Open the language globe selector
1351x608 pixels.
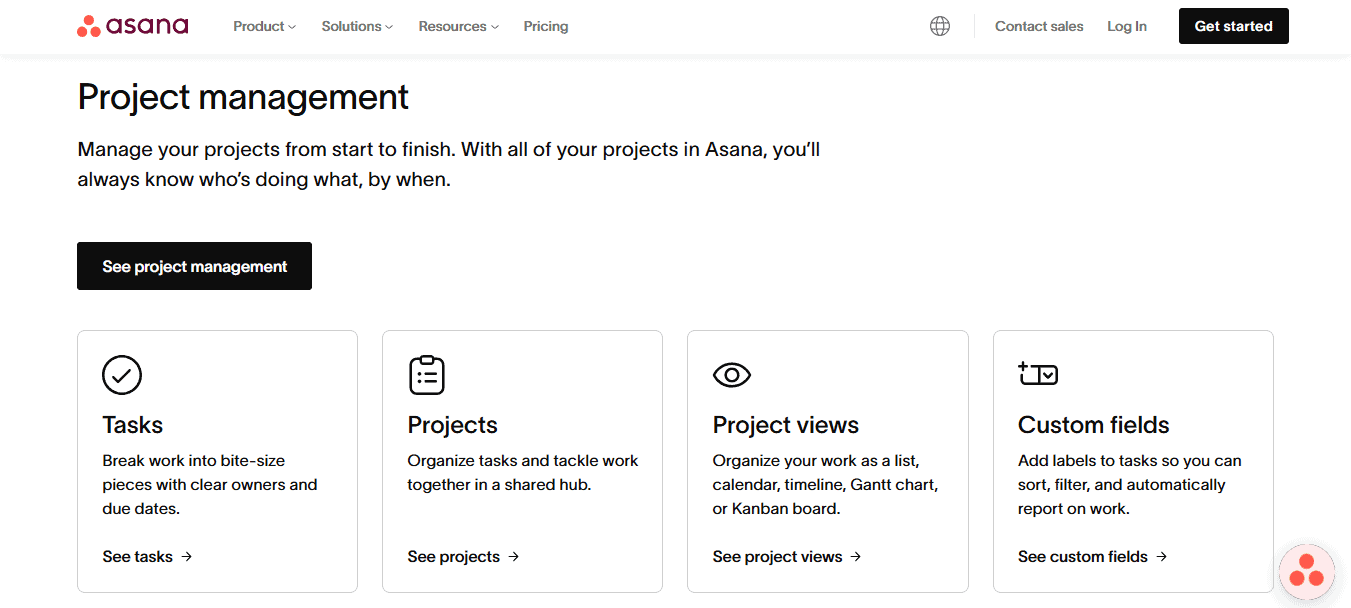[940, 26]
